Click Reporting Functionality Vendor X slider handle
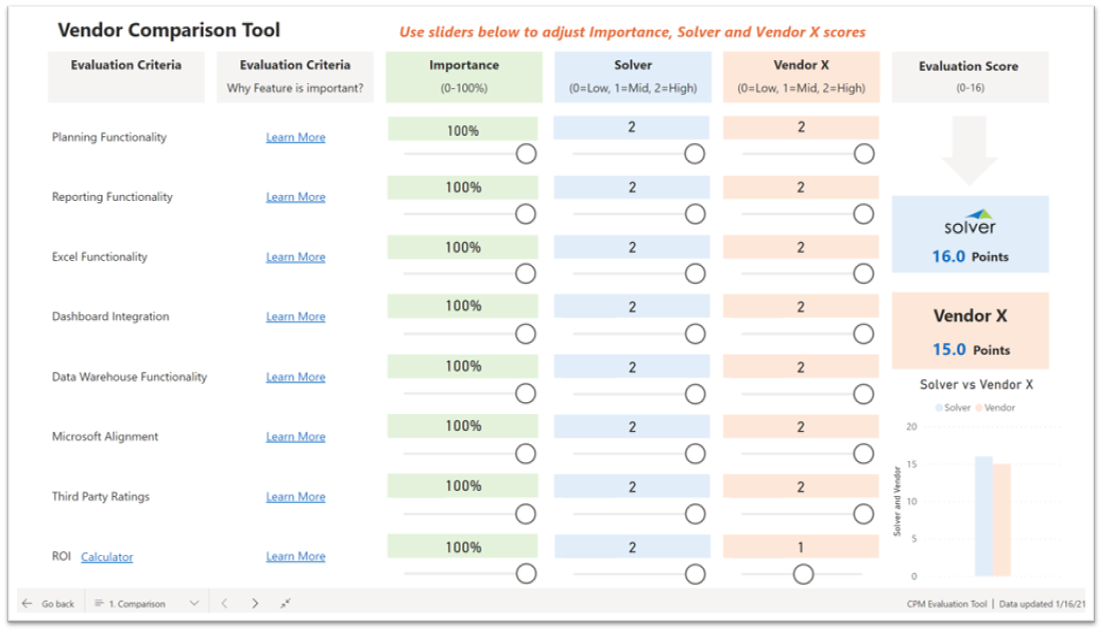 (864, 214)
